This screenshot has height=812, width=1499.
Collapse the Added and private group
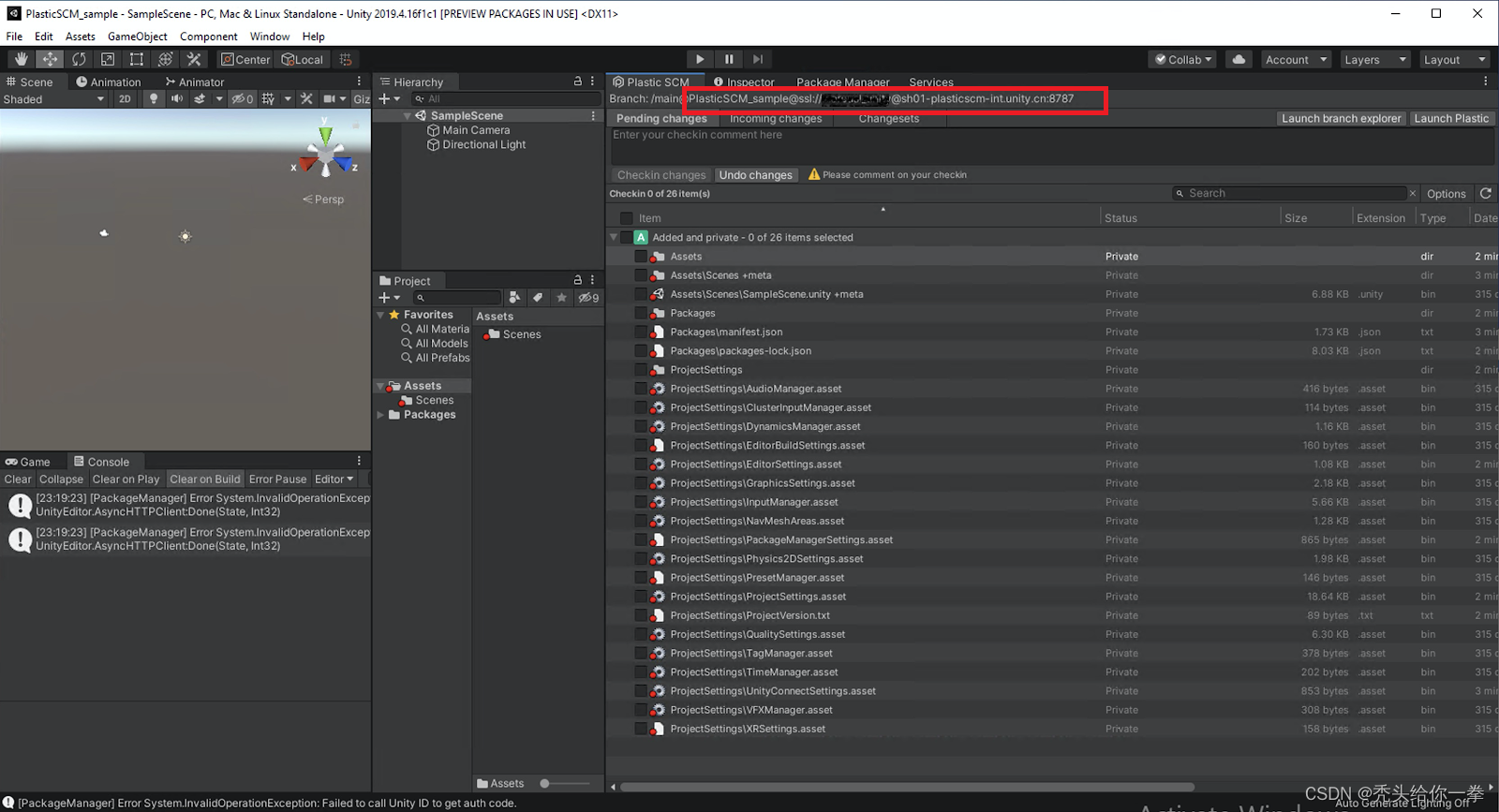tap(614, 237)
